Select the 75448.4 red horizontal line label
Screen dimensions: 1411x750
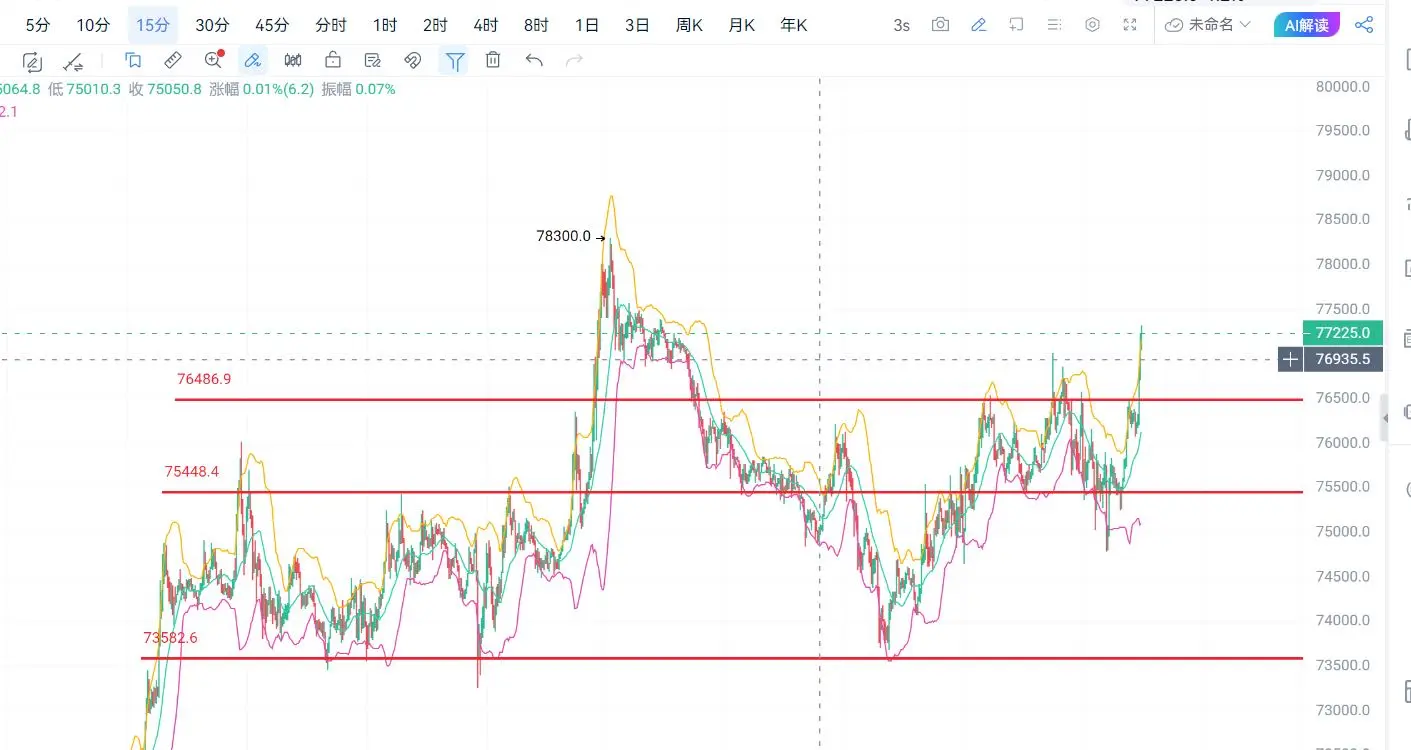coord(192,471)
